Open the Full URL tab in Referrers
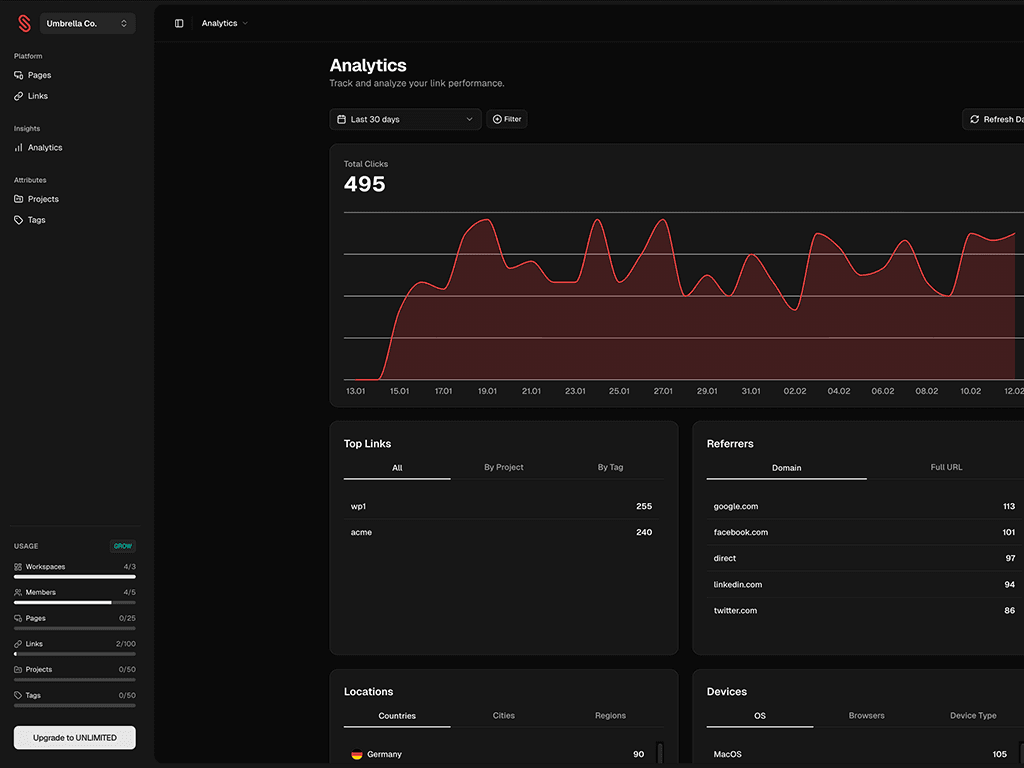Viewport: 1024px width, 768px height. (x=946, y=466)
